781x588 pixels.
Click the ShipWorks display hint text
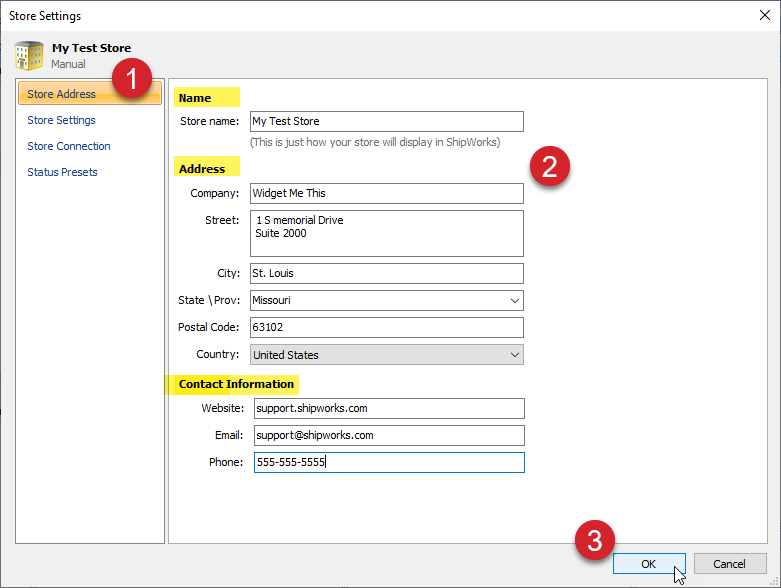(375, 142)
